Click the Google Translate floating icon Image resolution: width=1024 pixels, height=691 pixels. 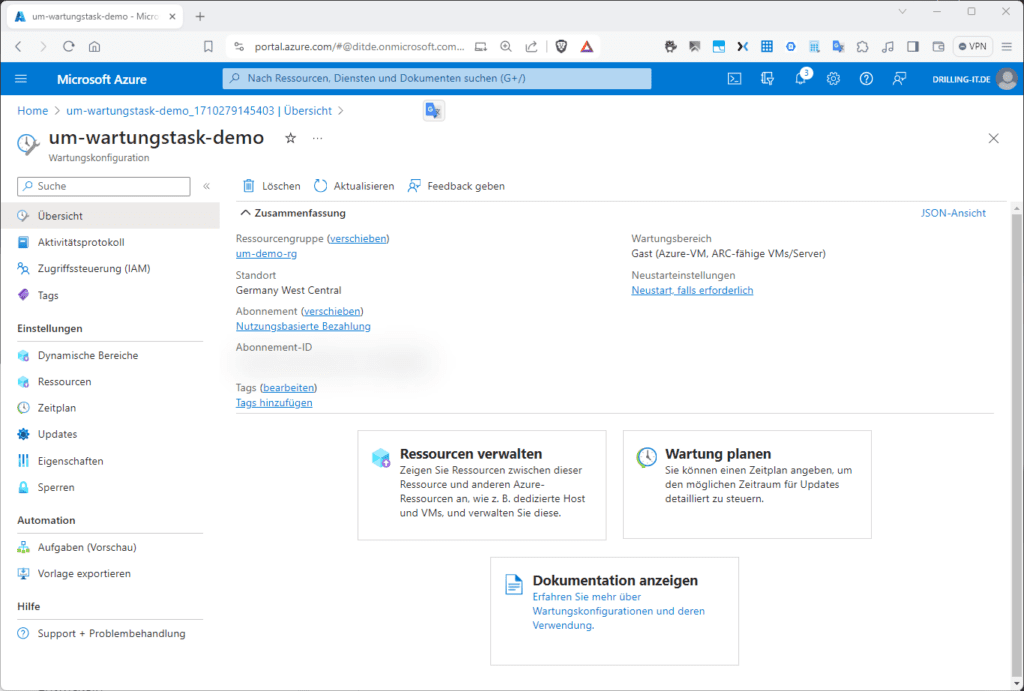(434, 111)
